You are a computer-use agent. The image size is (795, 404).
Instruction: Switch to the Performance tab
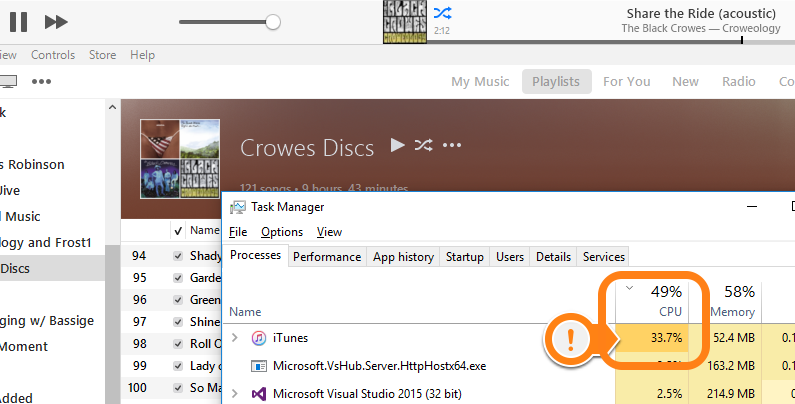click(x=327, y=257)
